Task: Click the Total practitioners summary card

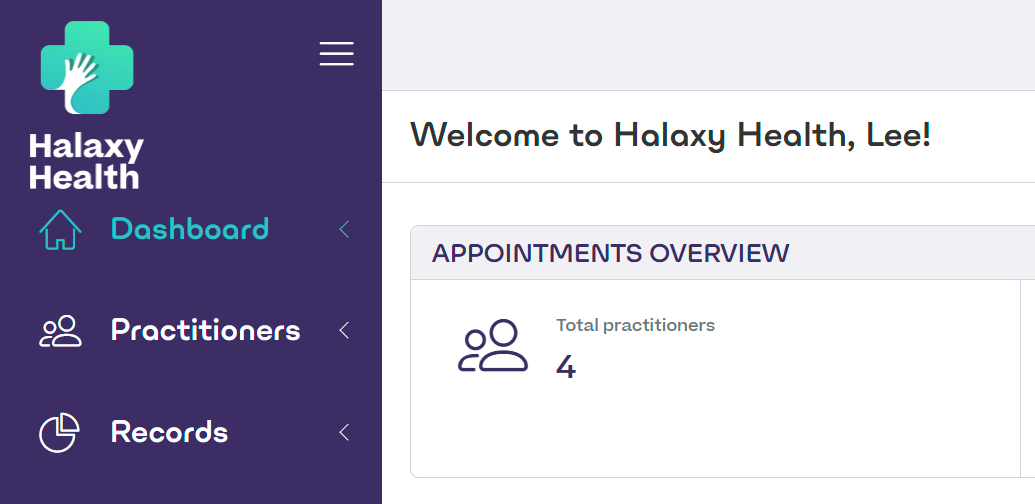Action: tap(716, 378)
